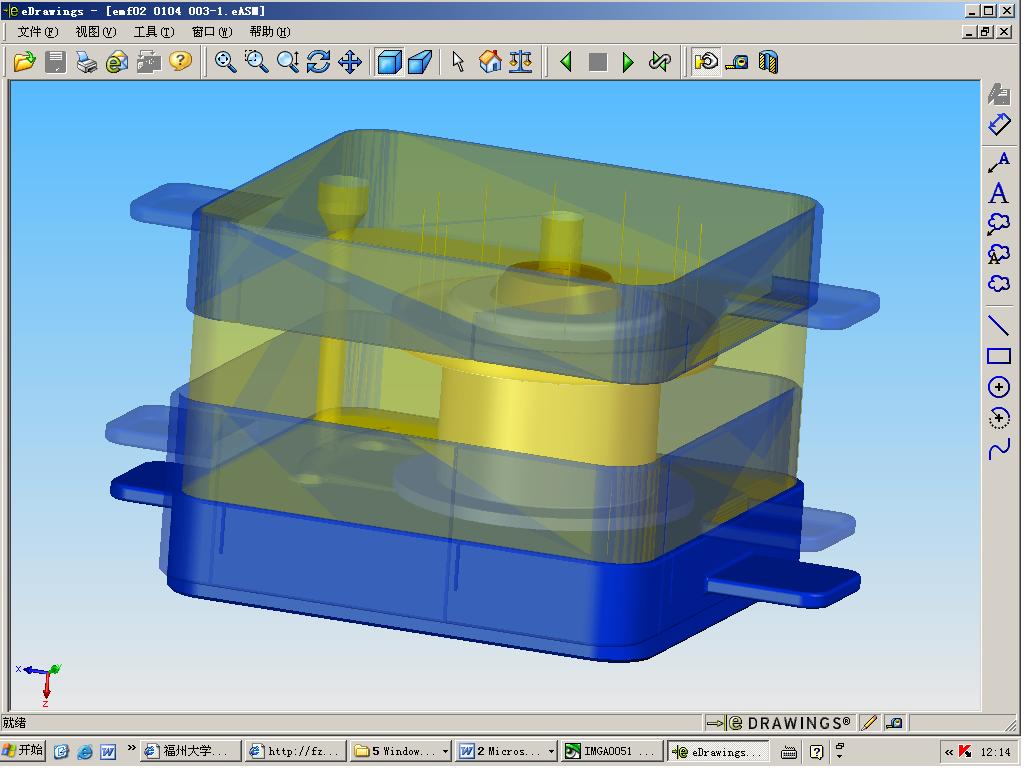This screenshot has width=1024, height=768.
Task: Click the Open file folder icon
Action: click(x=24, y=62)
